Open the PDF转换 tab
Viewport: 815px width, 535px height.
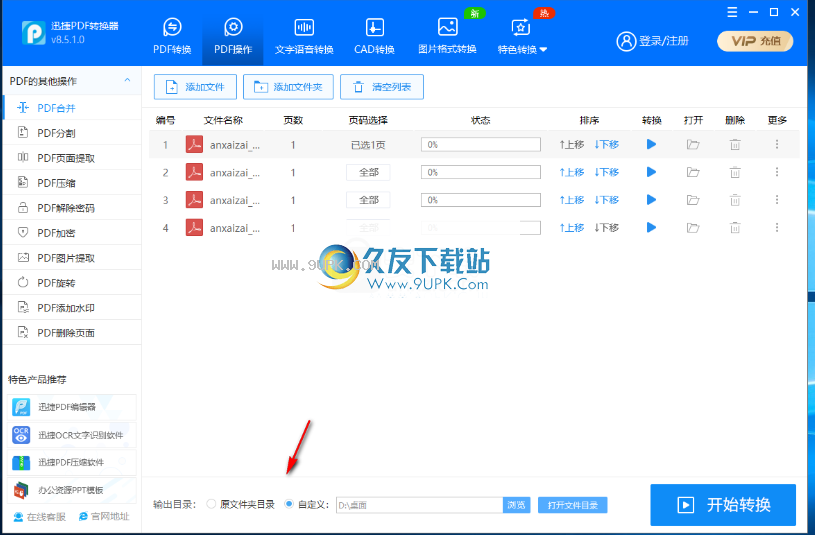pos(172,36)
